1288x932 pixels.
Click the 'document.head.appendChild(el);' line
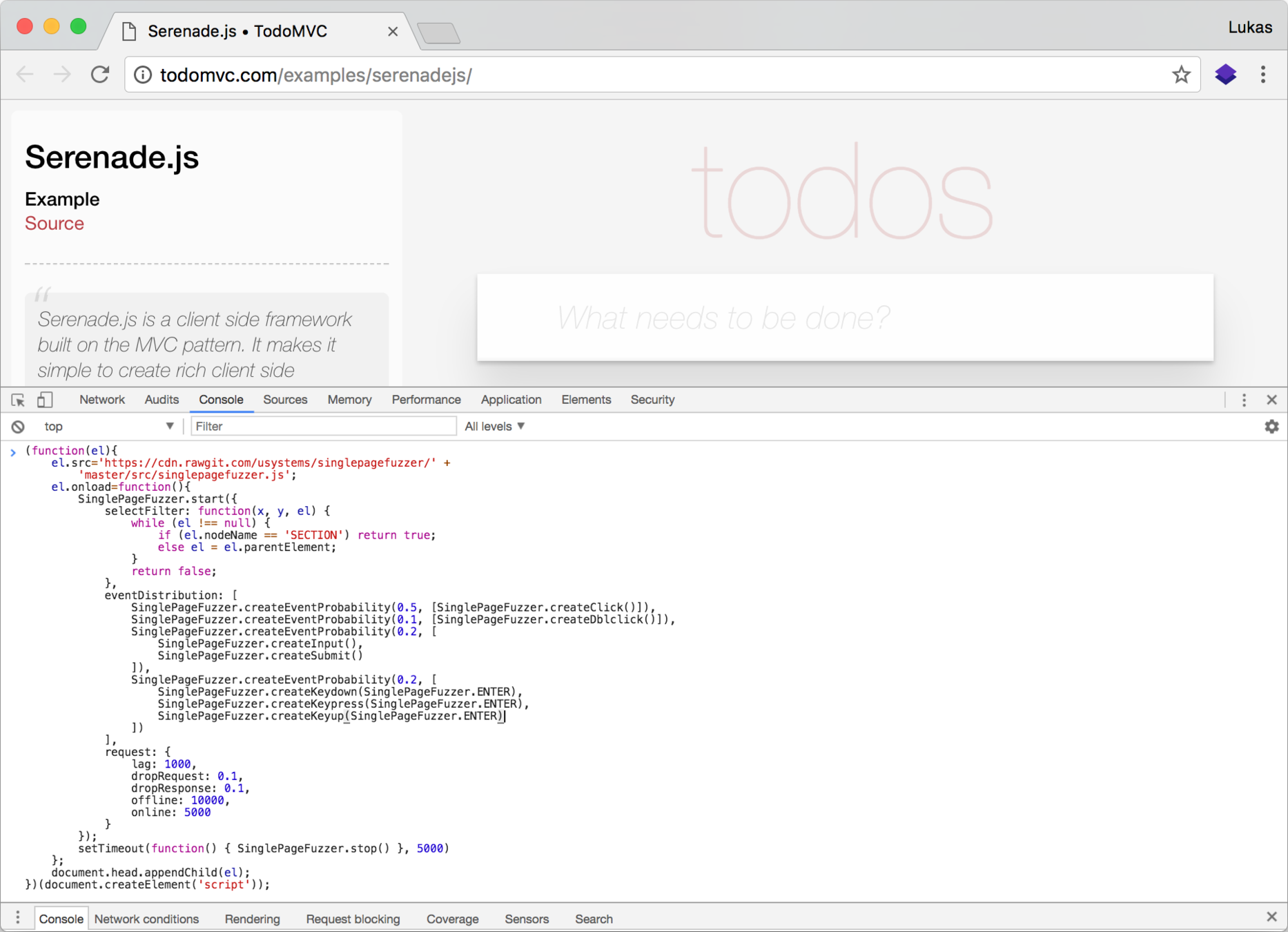[151, 873]
